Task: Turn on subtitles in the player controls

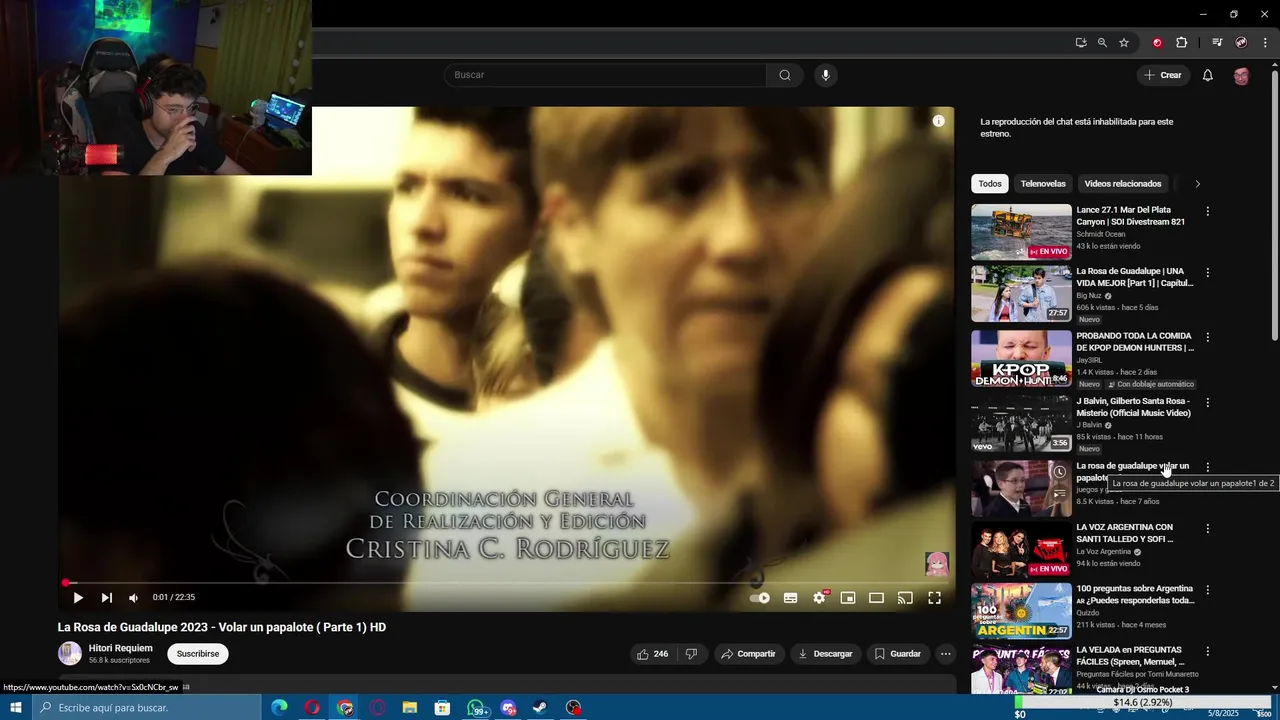Action: click(790, 598)
